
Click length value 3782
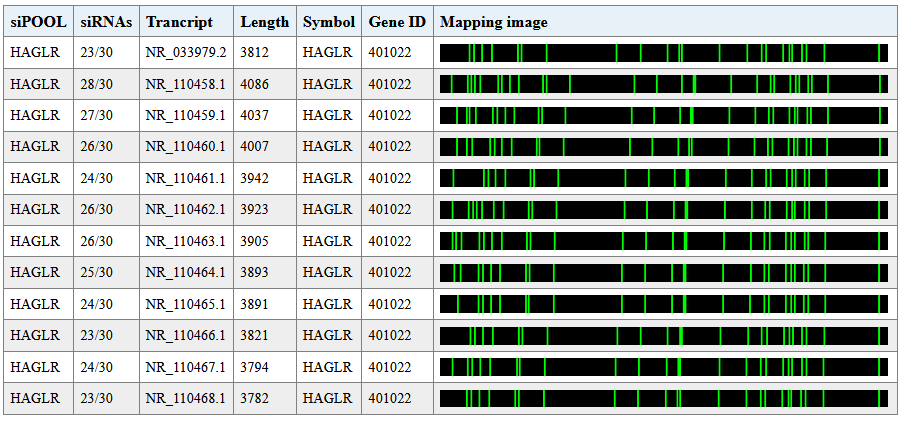[254, 398]
